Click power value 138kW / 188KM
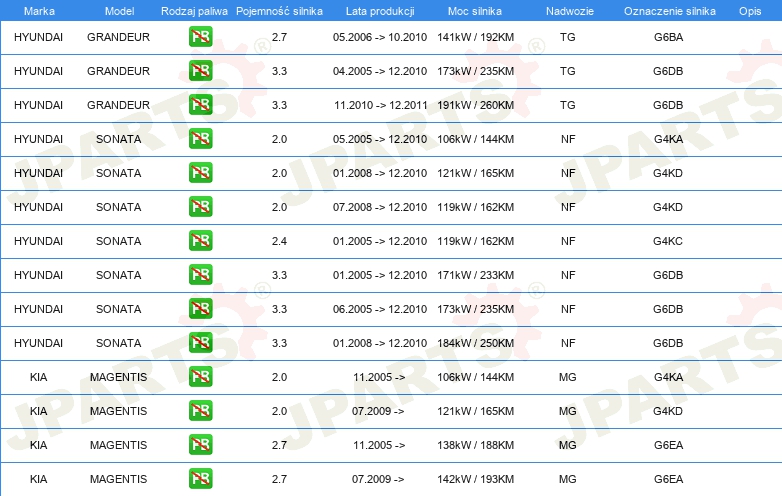This screenshot has width=782, height=496. click(475, 445)
